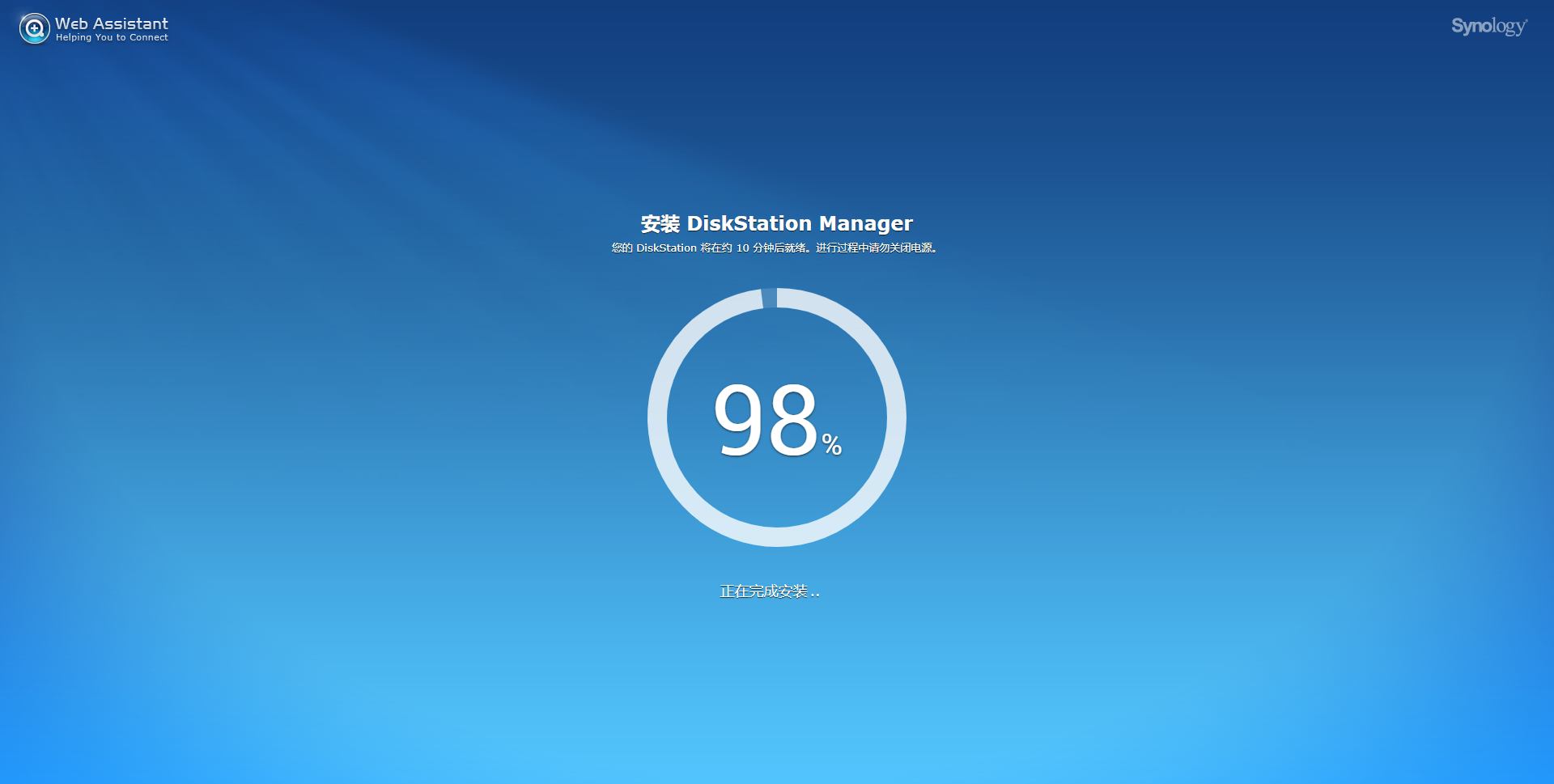This screenshot has width=1554, height=784.
Task: Click the Web Assistant magnifier logo icon
Action: coord(35,29)
